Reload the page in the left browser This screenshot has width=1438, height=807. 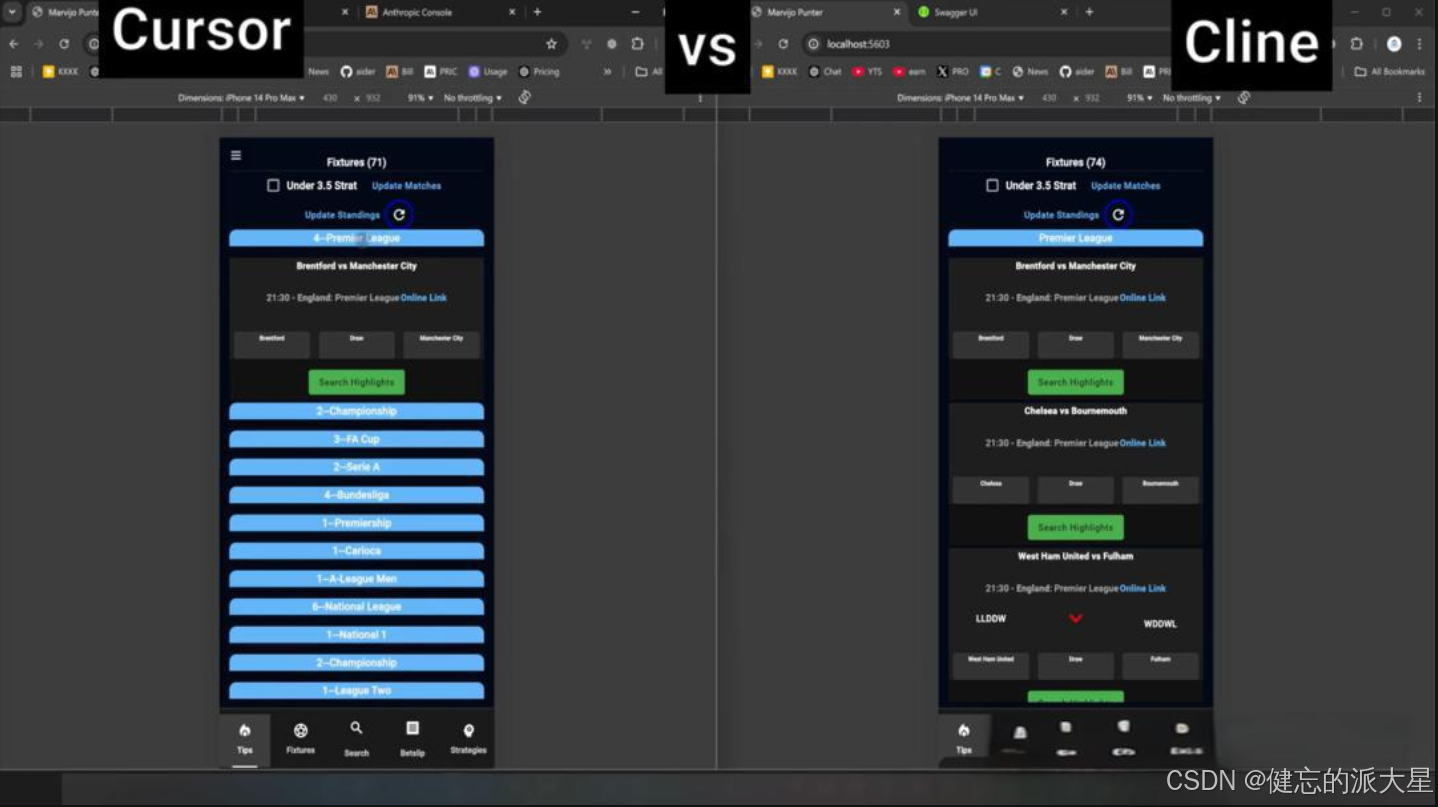[x=64, y=44]
